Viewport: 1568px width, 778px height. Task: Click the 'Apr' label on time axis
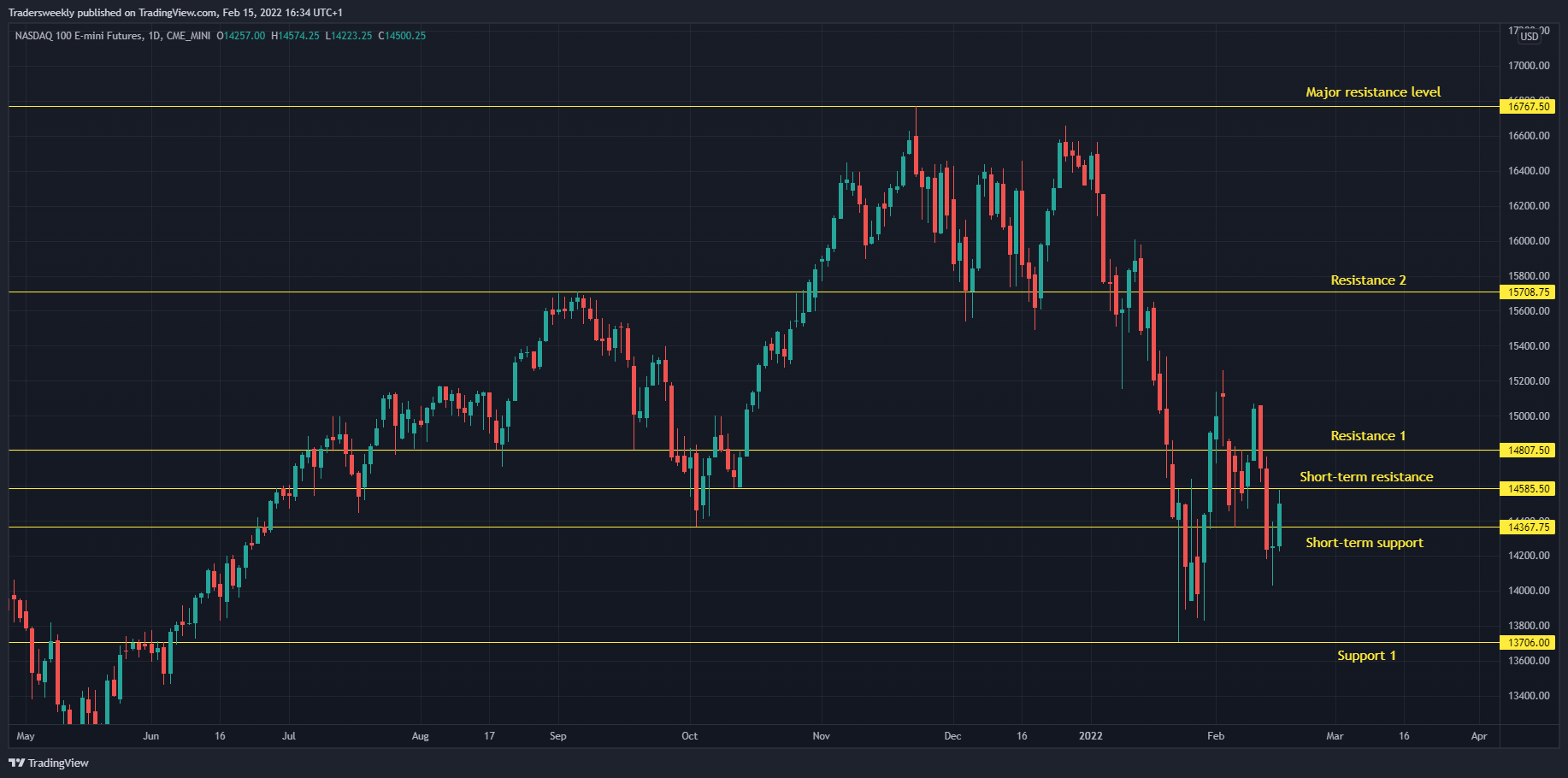click(1479, 736)
